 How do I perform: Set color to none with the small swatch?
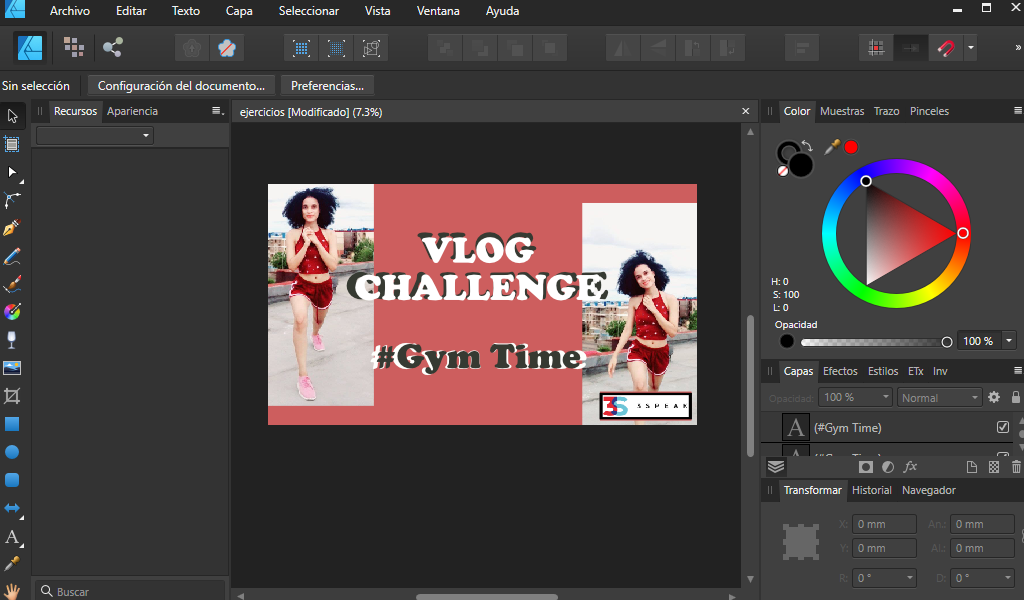[x=782, y=171]
